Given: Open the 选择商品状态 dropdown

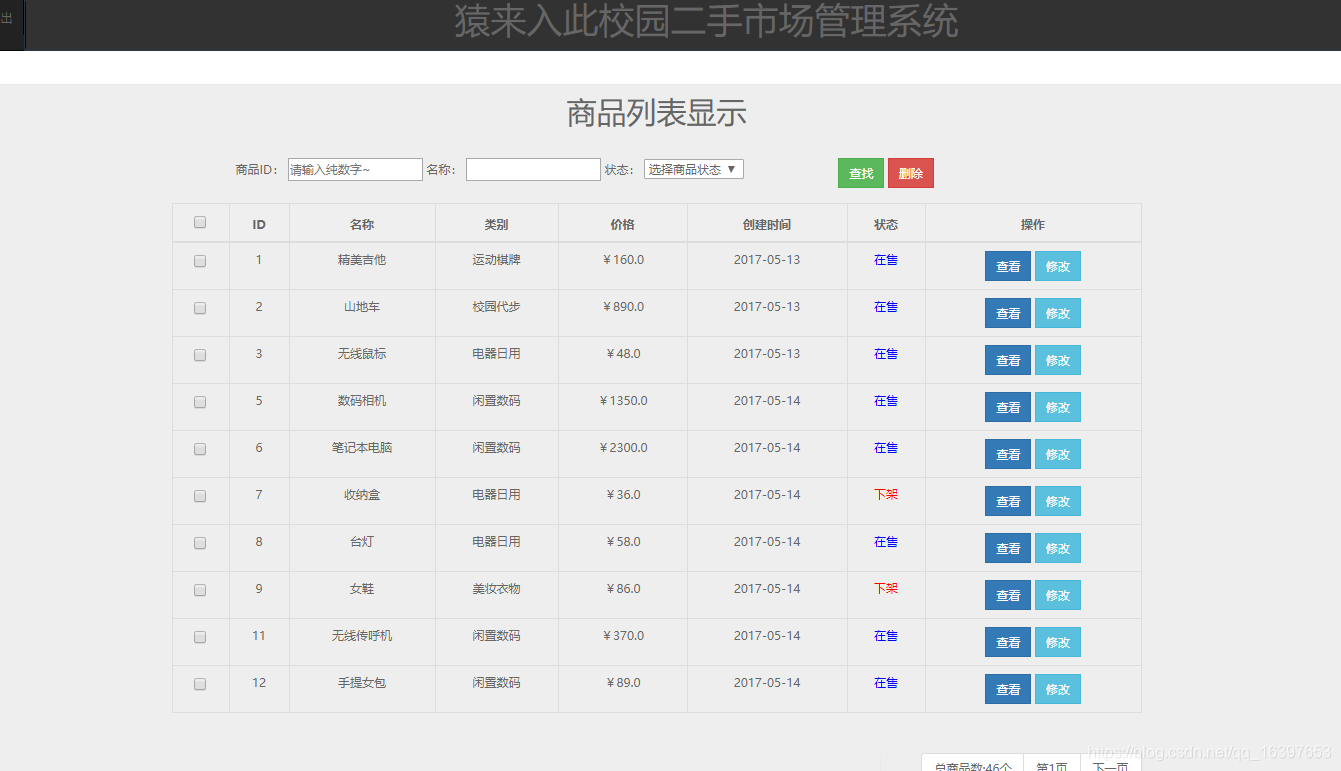Looking at the screenshot, I should tap(694, 170).
